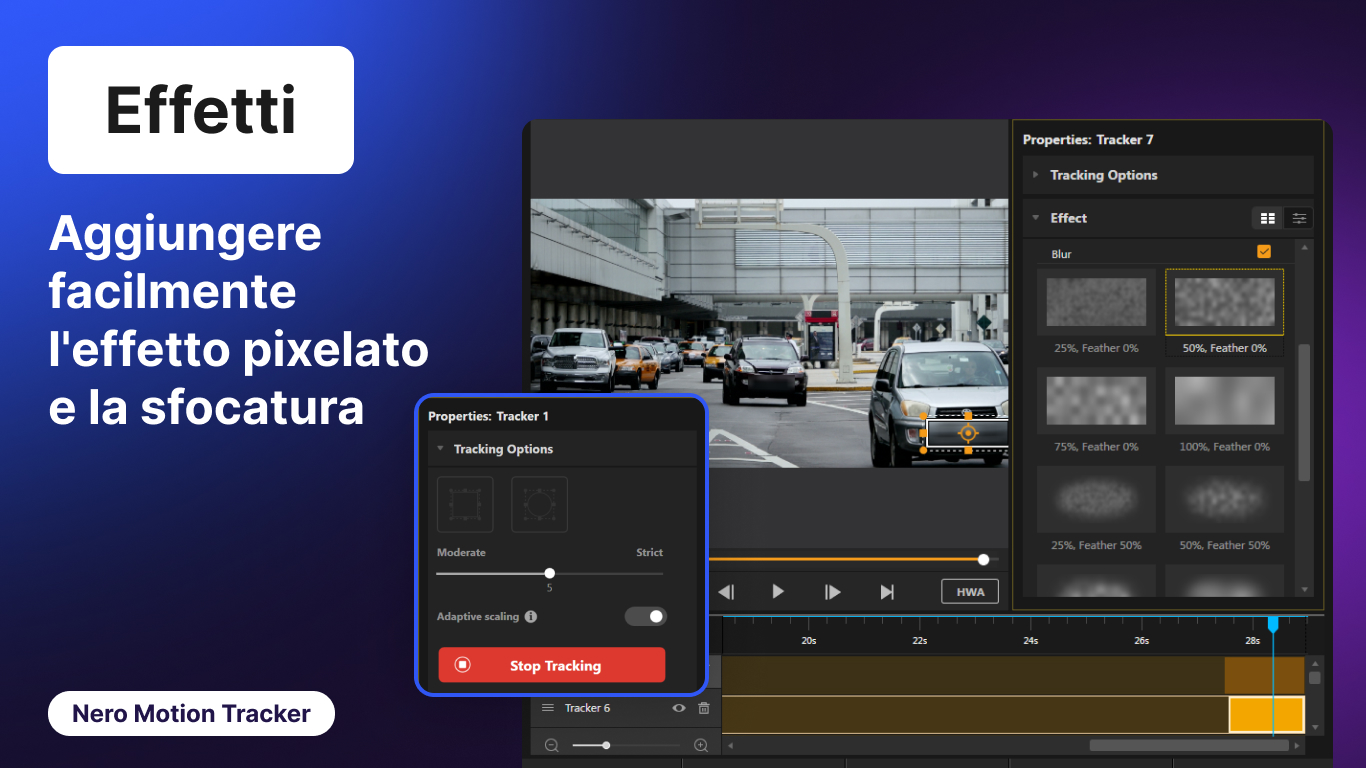
Task: Click the blue timeline playhead marker
Action: coord(1273,624)
